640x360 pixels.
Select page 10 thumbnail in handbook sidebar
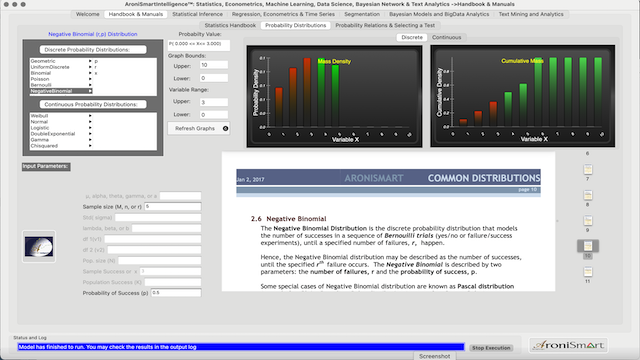588,246
